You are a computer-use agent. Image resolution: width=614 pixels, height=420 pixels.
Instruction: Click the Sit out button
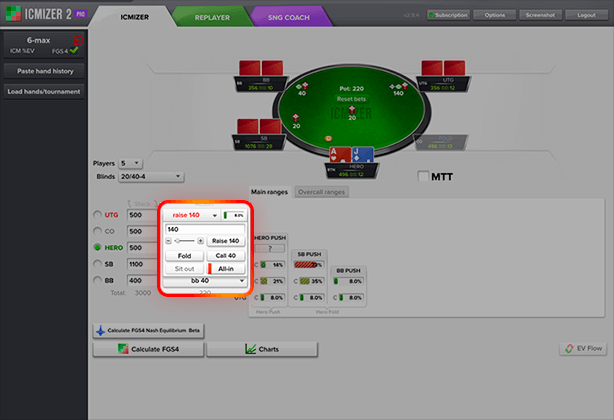click(184, 269)
